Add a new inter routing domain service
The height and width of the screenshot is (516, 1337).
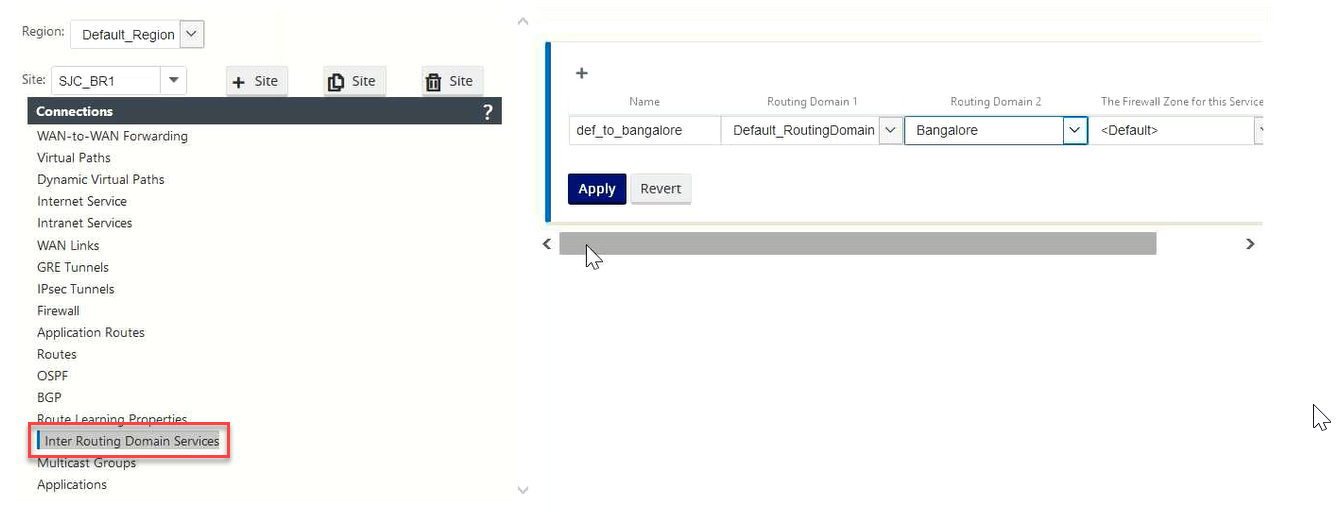coord(582,73)
